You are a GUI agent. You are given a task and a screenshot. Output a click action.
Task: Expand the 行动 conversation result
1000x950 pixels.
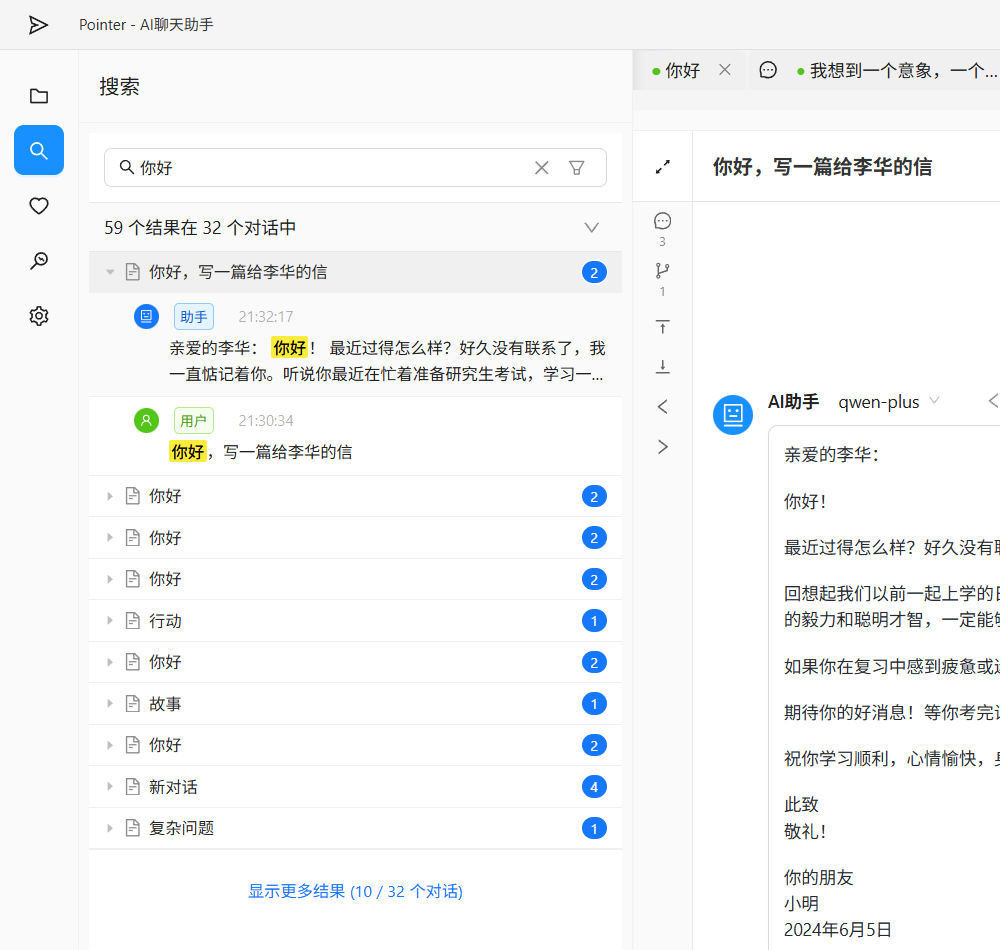pyautogui.click(x=110, y=620)
